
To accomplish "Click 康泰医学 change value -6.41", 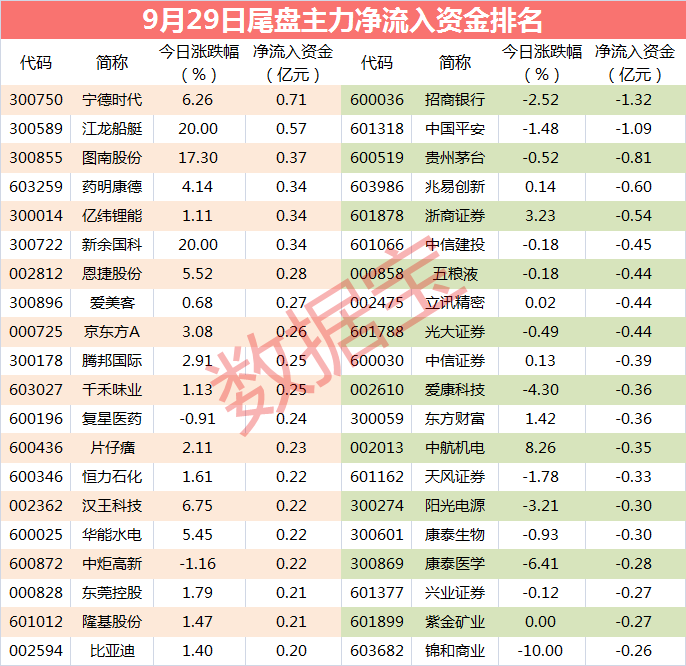I will pyautogui.click(x=540, y=564).
